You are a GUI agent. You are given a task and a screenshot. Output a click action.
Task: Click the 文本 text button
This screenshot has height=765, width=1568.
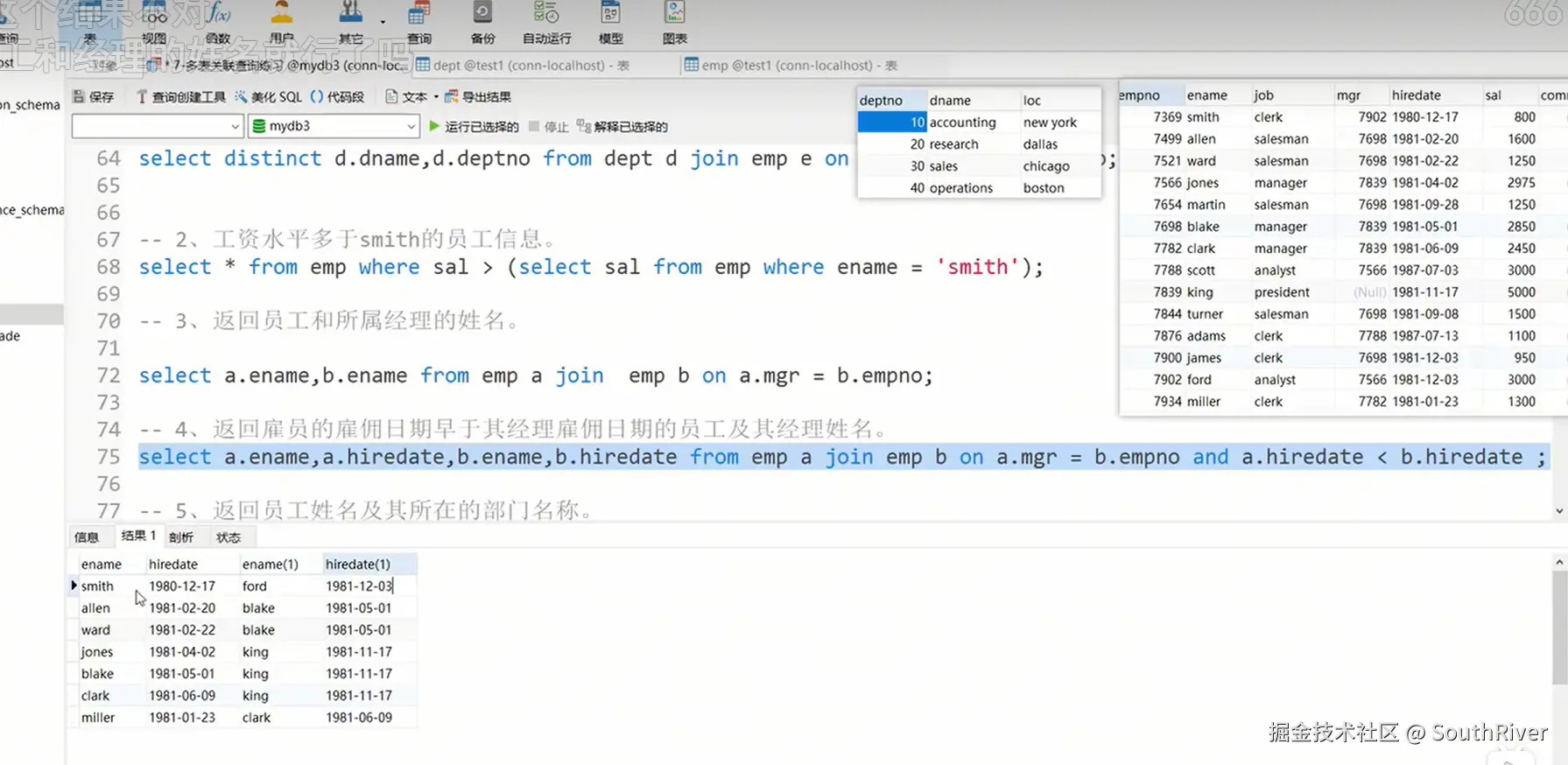[406, 96]
